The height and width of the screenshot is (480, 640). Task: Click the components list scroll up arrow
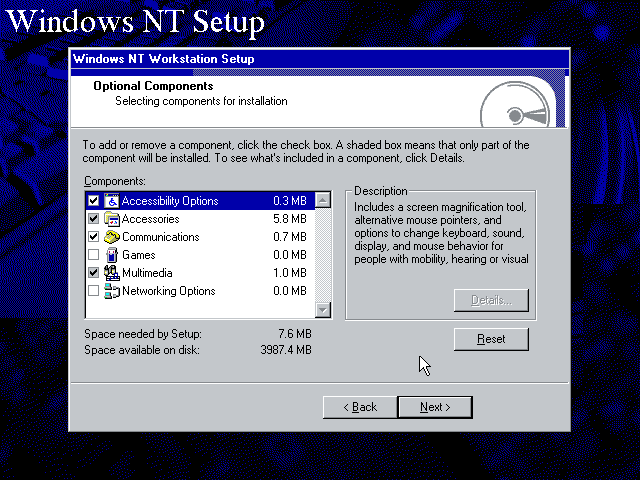(323, 200)
